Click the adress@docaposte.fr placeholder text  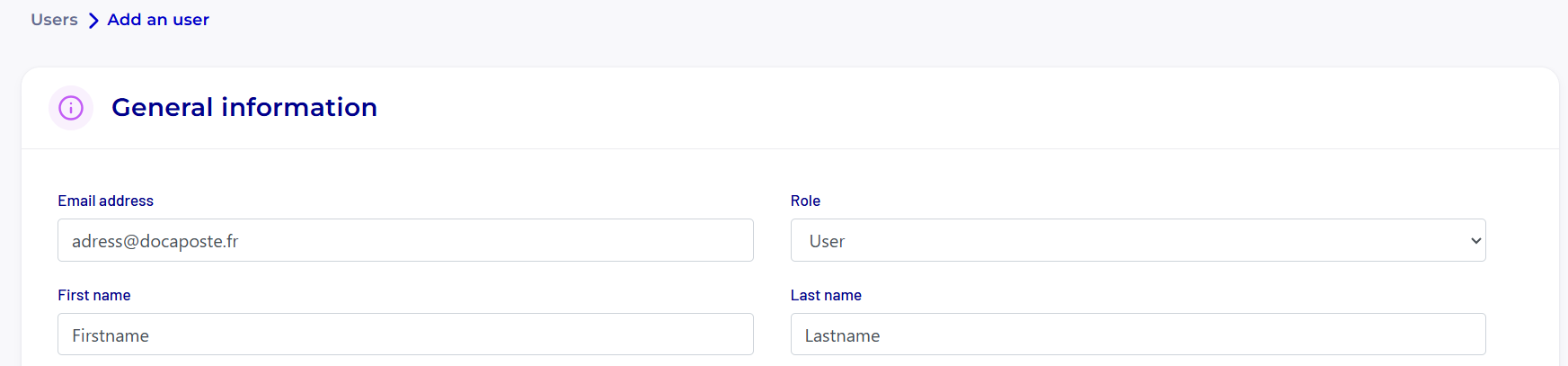pyautogui.click(x=155, y=241)
